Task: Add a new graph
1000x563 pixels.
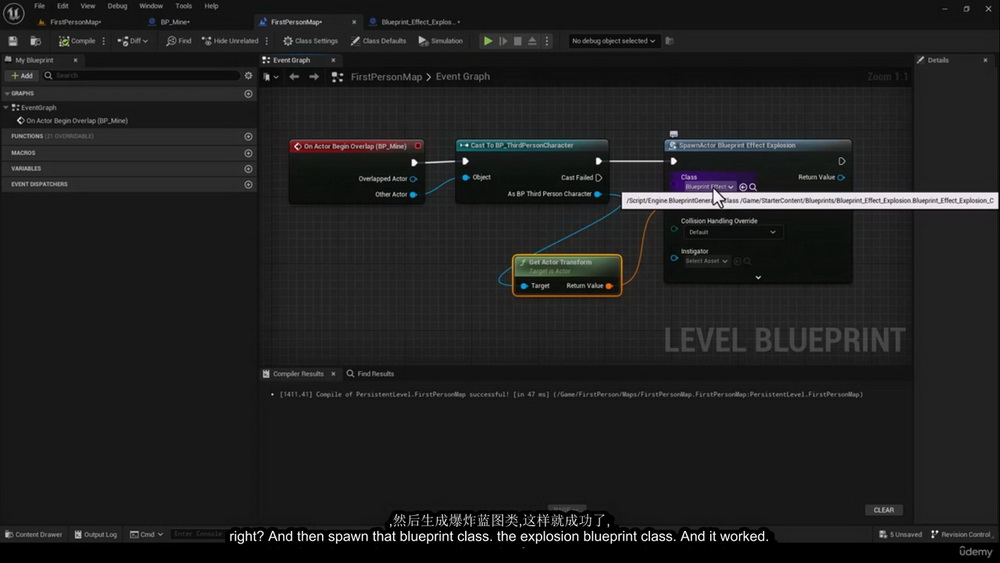Action: (x=248, y=94)
